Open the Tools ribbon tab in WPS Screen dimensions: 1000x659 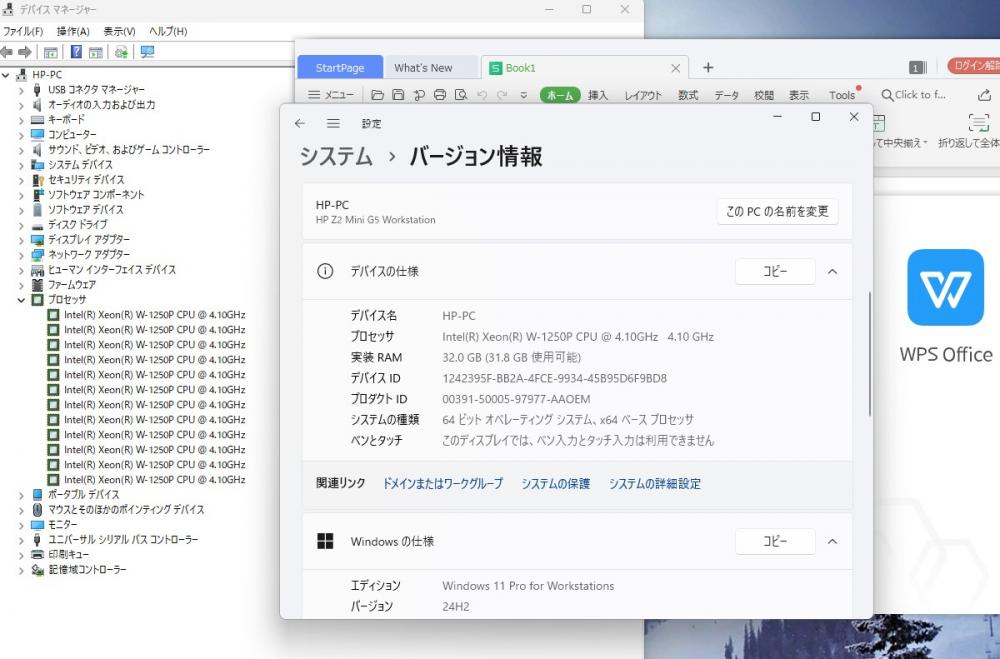pyautogui.click(x=842, y=95)
